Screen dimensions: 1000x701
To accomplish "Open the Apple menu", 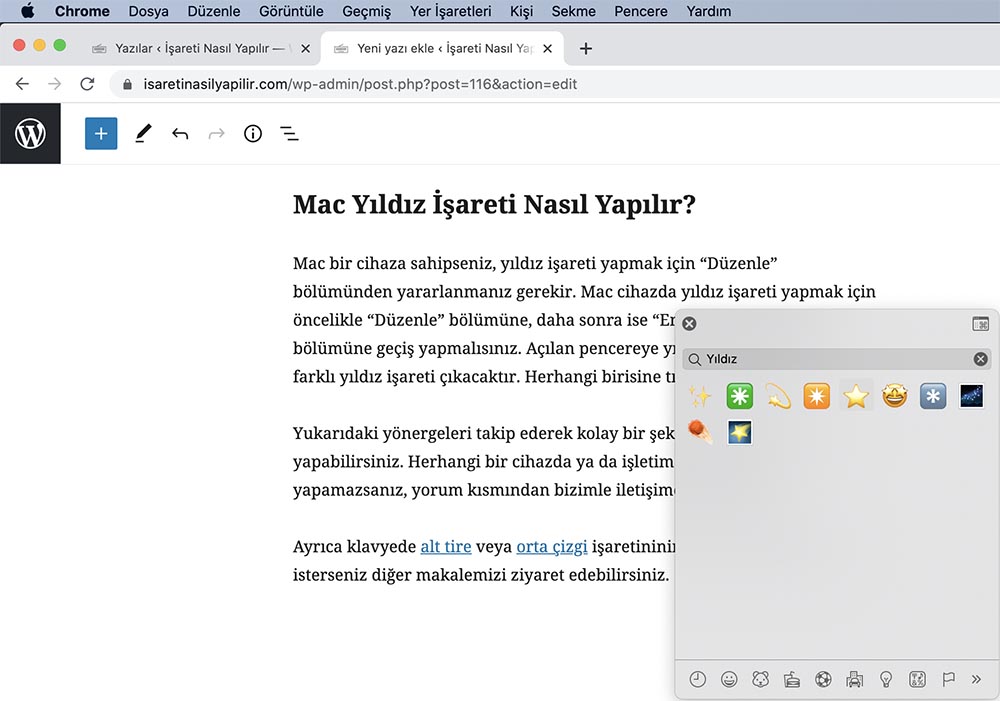I will [27, 12].
